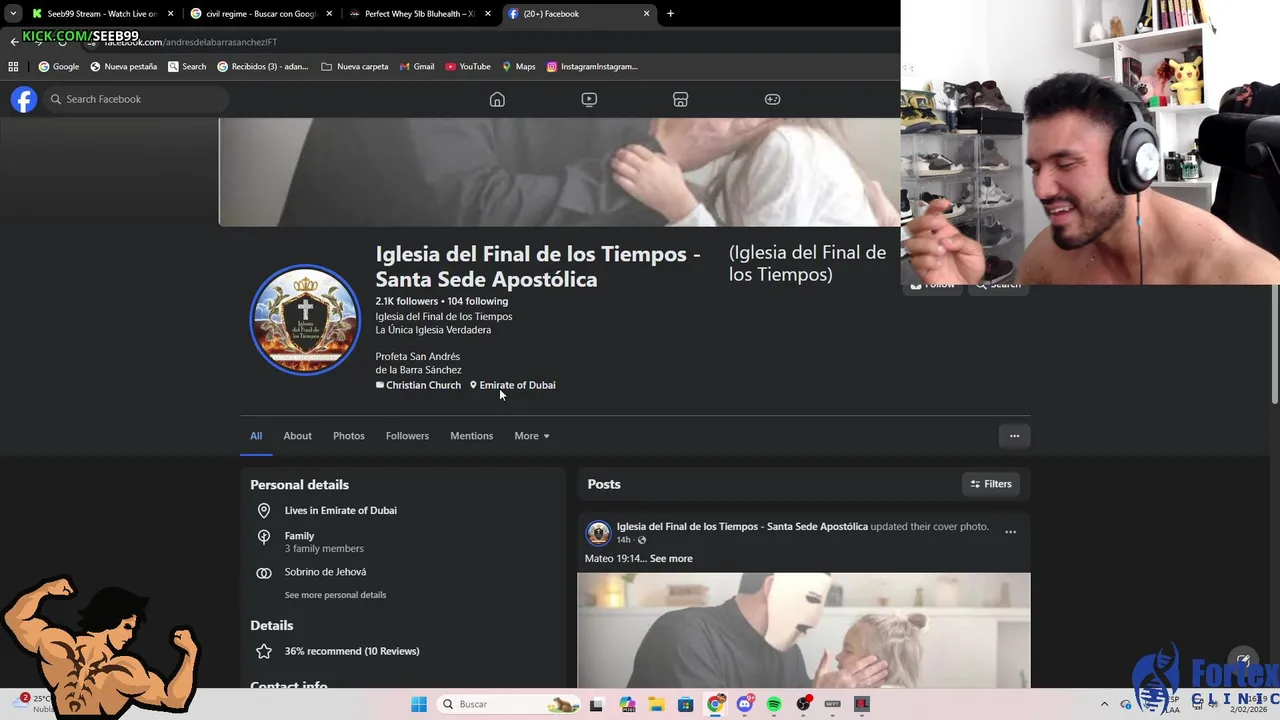Open the Recibidos (3) bookmark
This screenshot has height=720, width=1280.
click(x=262, y=67)
